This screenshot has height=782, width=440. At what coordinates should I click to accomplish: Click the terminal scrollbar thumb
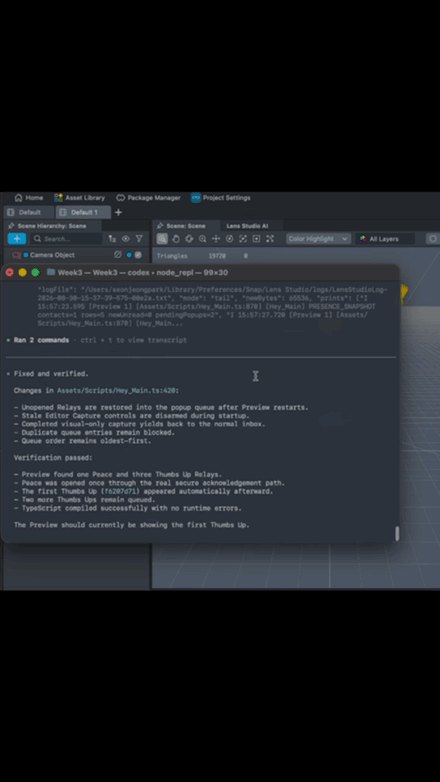[397, 533]
